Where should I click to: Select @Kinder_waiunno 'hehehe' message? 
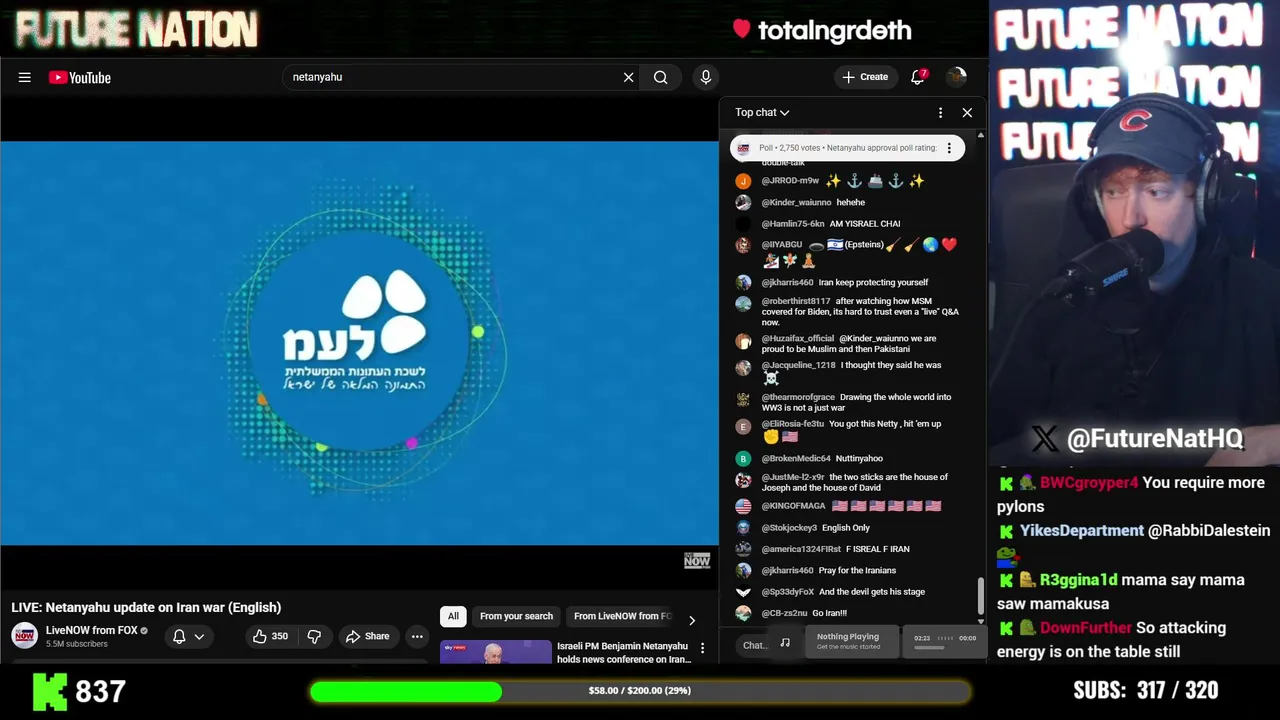(x=850, y=203)
